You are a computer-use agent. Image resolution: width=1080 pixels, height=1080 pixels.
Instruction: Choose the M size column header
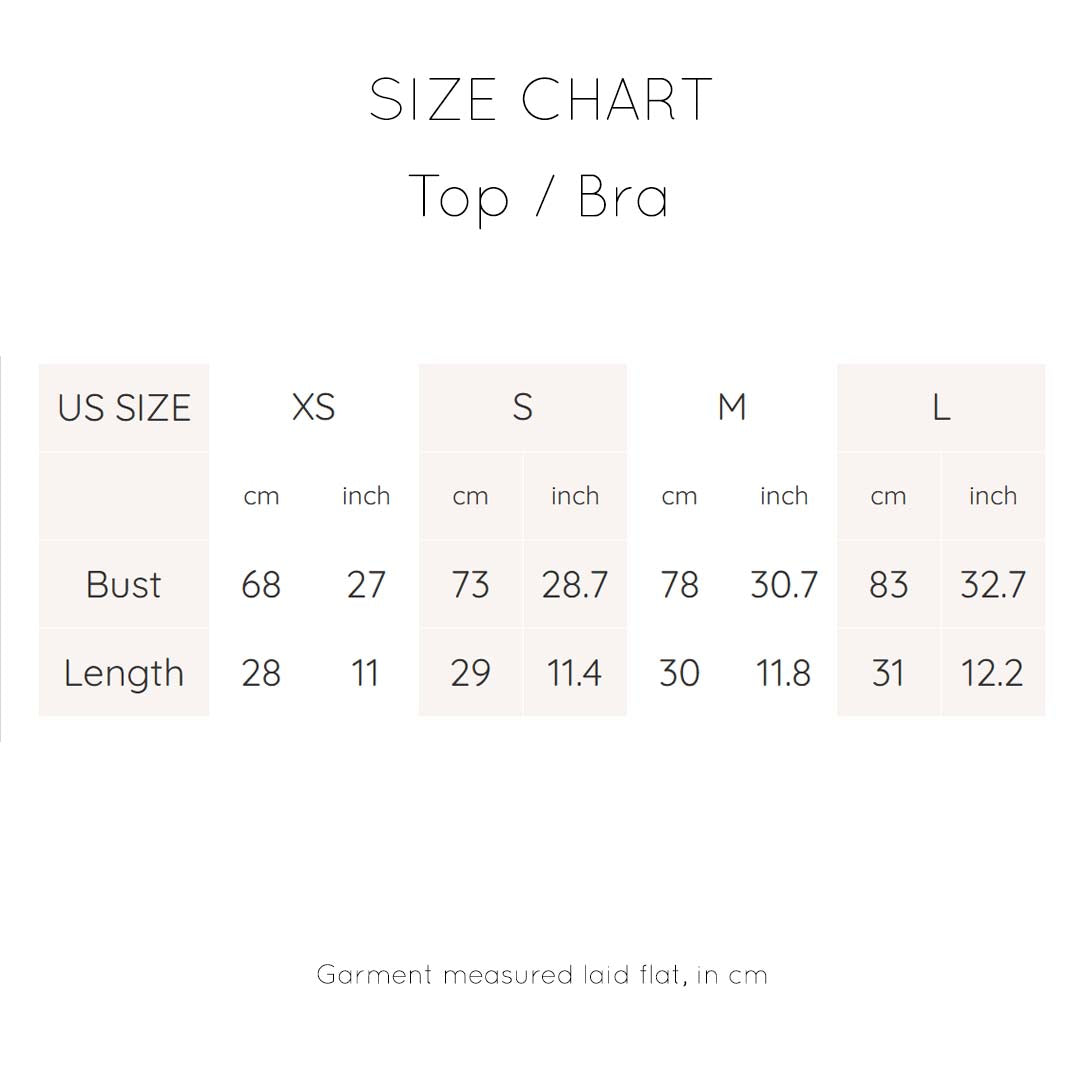(732, 408)
